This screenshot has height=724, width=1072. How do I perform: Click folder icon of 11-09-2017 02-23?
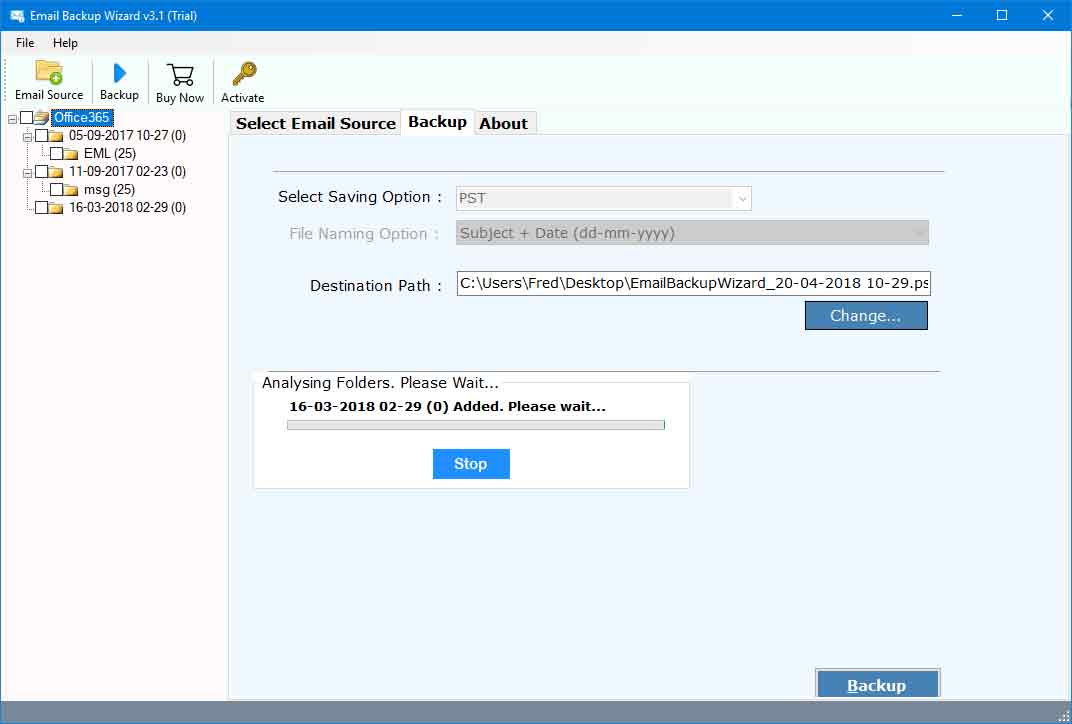pyautogui.click(x=56, y=172)
